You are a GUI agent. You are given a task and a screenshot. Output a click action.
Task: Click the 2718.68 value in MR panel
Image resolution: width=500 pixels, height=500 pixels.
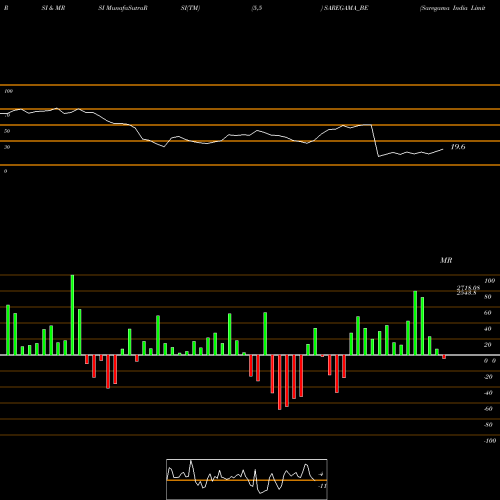pos(468,288)
